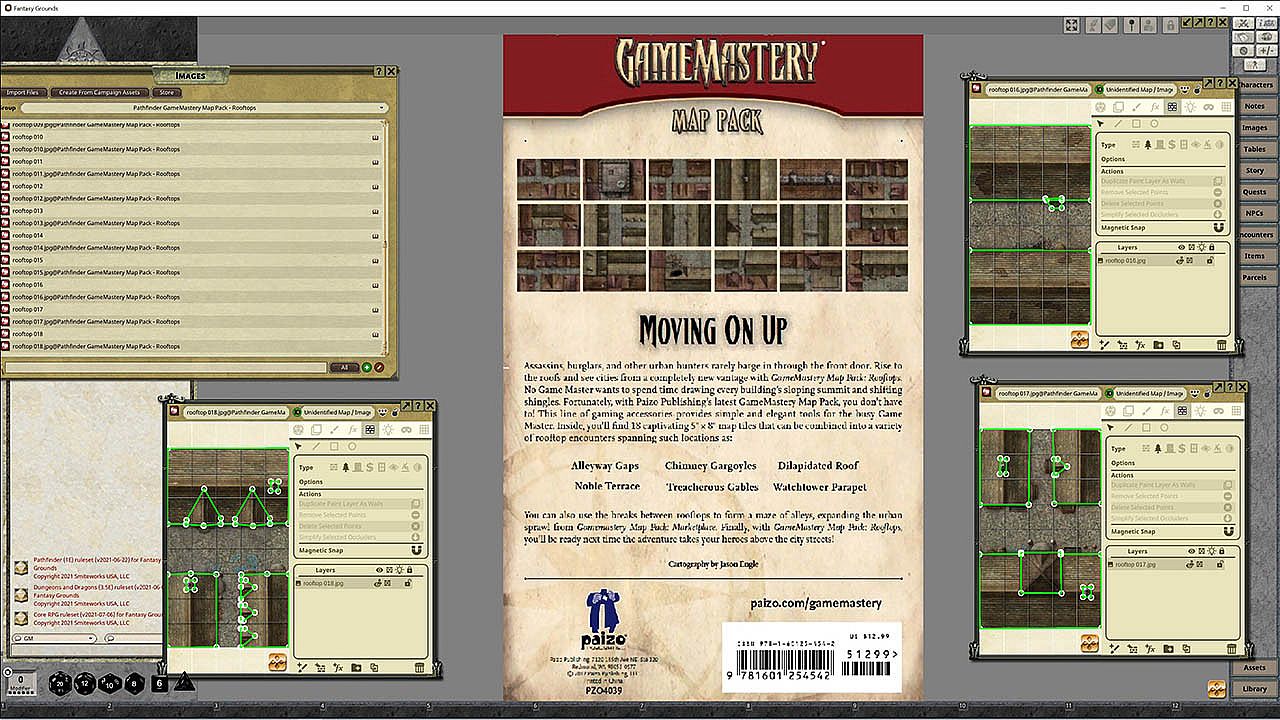Open rooftop 016.jpg entry in Images list
Image resolution: width=1280 pixels, height=720 pixels.
coord(190,297)
